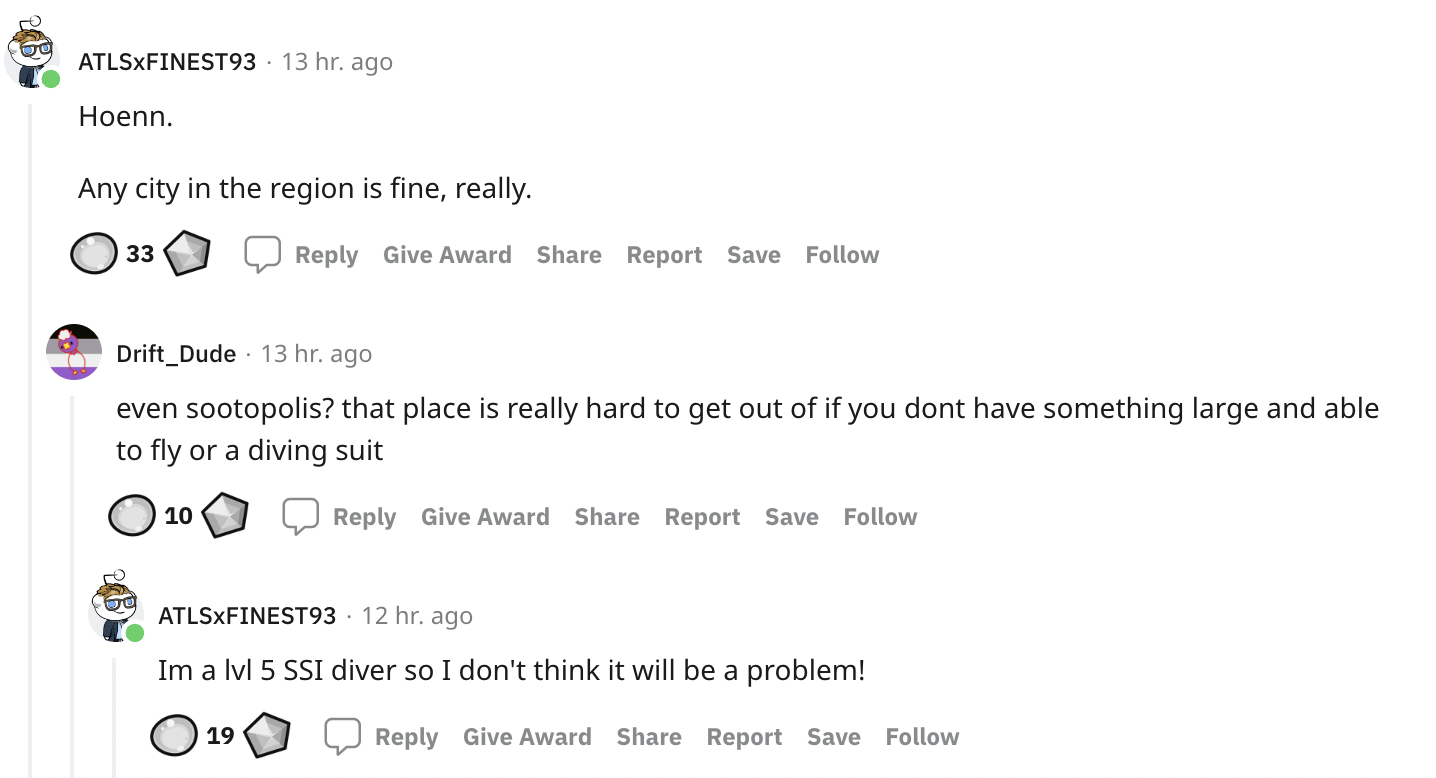The width and height of the screenshot is (1436, 778).
Task: Click reply speech bubble on SSI diver comment
Action: coord(342,736)
